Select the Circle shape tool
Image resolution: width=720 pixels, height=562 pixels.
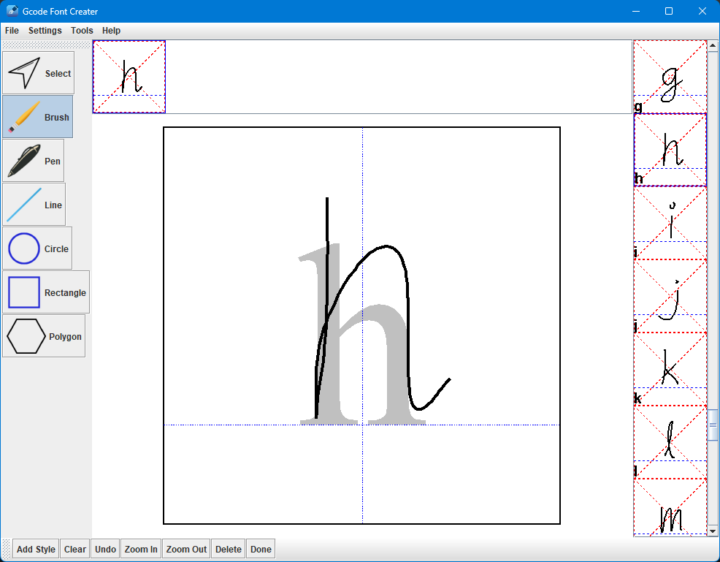tap(37, 248)
